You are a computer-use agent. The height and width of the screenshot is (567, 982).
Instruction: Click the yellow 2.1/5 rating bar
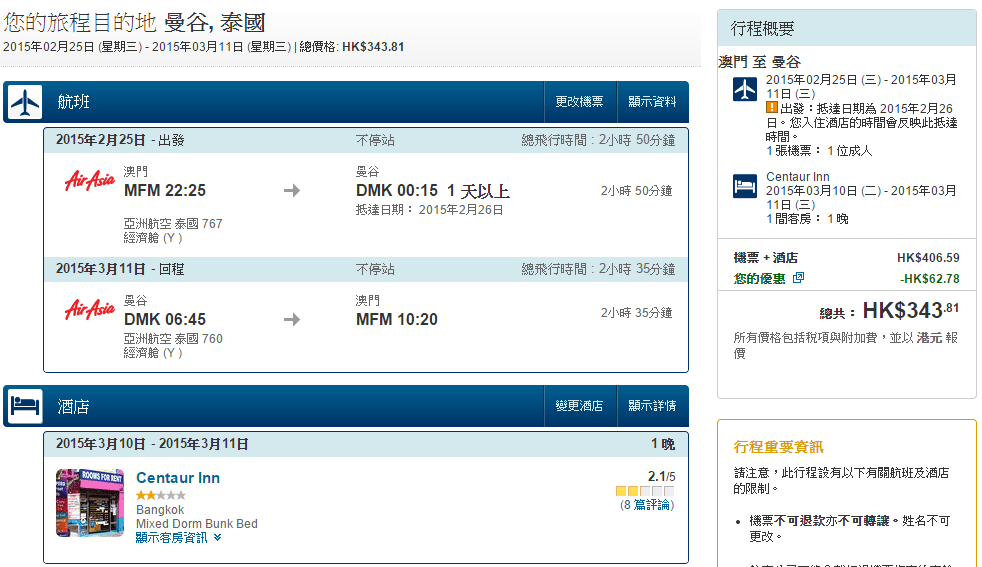pos(644,491)
